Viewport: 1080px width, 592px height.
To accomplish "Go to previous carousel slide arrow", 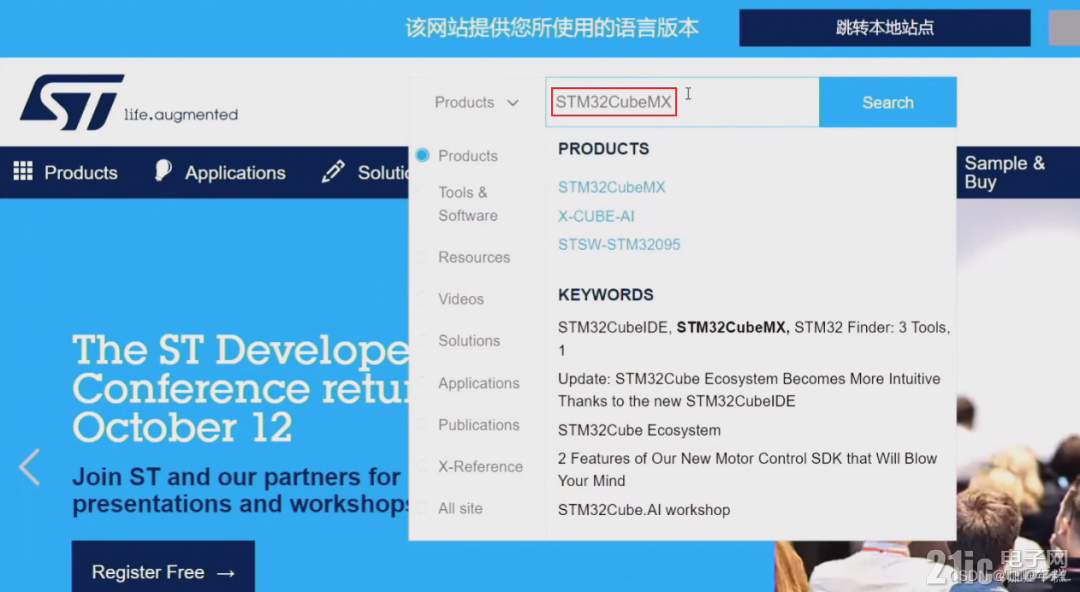I will coord(30,467).
